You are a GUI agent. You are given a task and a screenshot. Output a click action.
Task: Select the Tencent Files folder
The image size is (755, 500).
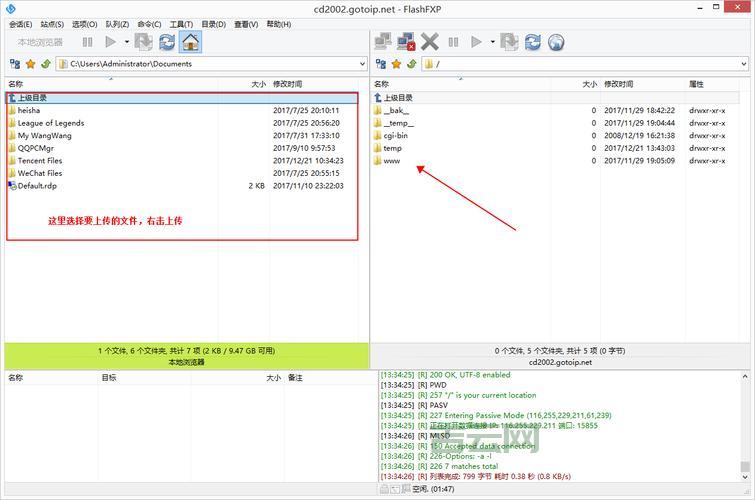tap(40, 160)
